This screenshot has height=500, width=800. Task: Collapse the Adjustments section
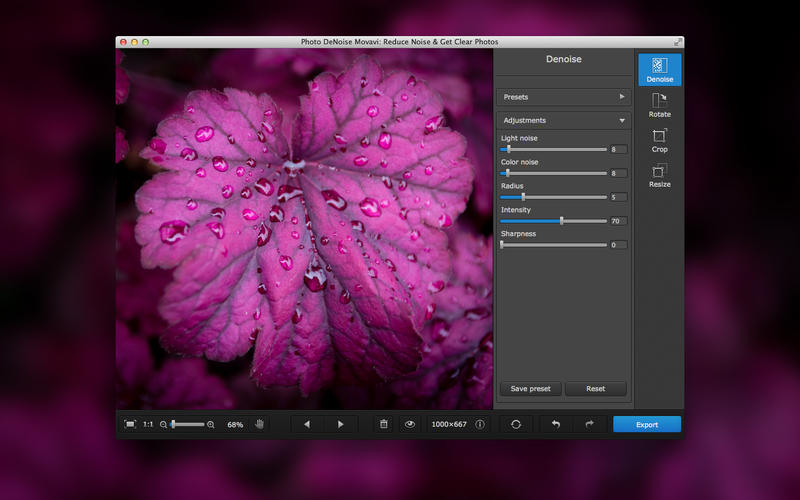(563, 120)
